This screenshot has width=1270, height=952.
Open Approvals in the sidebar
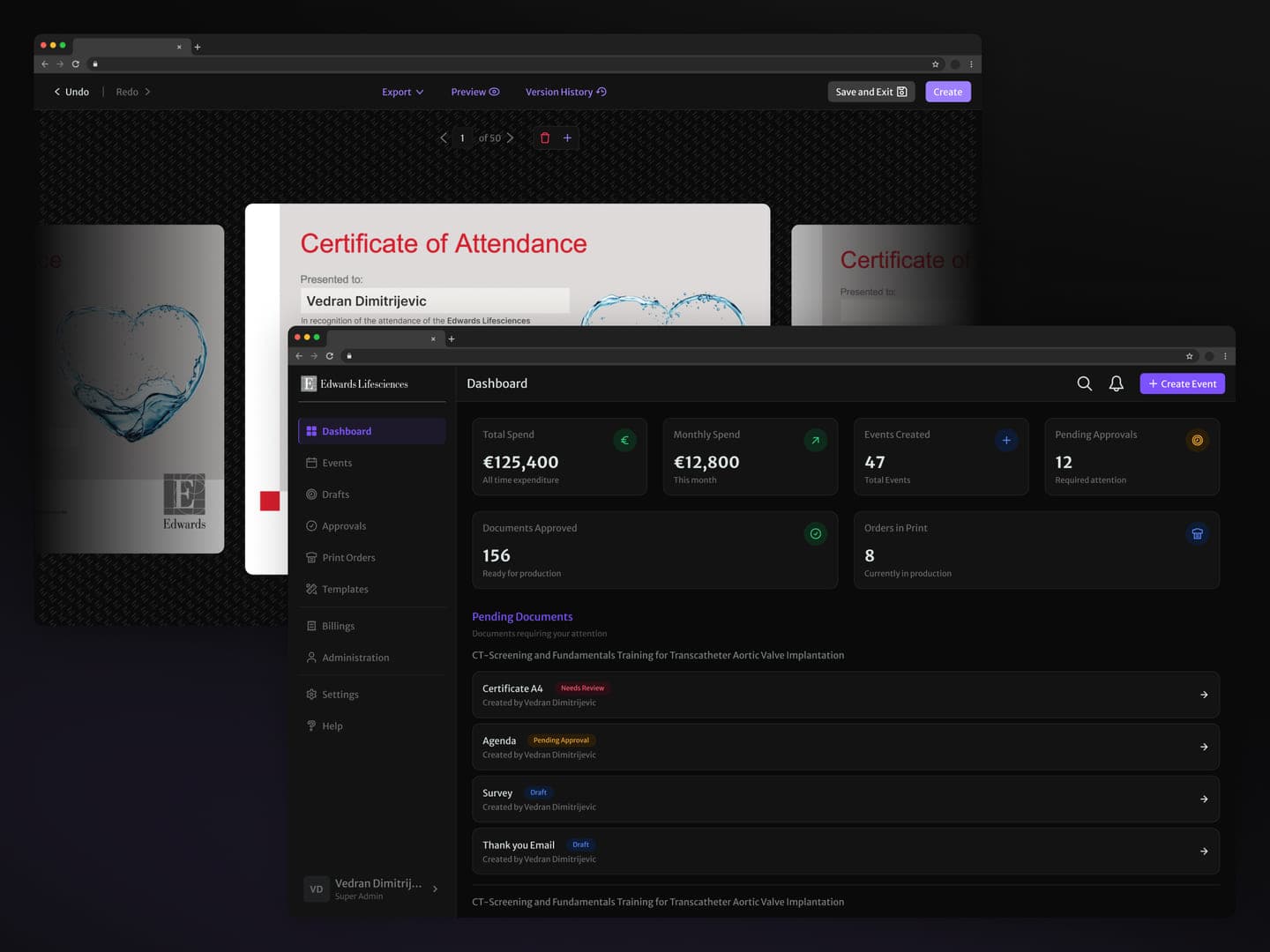[372, 526]
